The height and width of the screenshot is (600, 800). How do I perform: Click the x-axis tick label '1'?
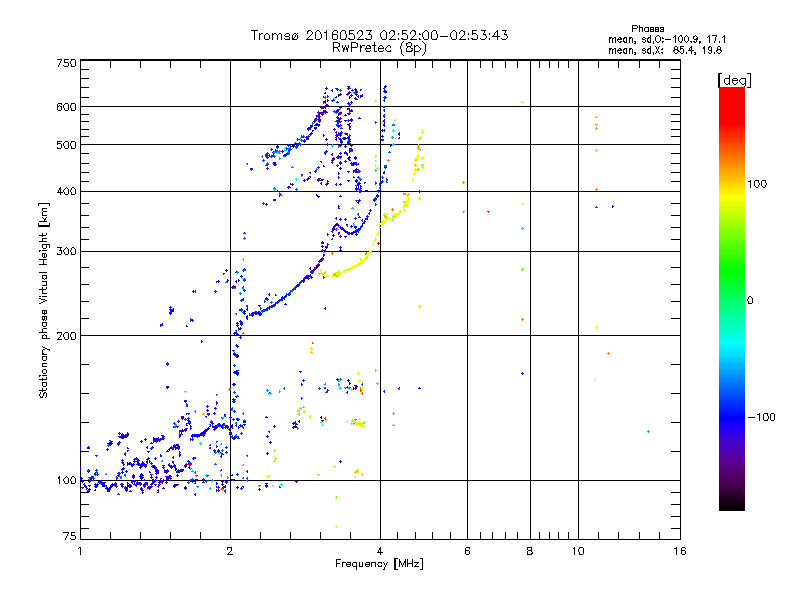tap(80, 551)
